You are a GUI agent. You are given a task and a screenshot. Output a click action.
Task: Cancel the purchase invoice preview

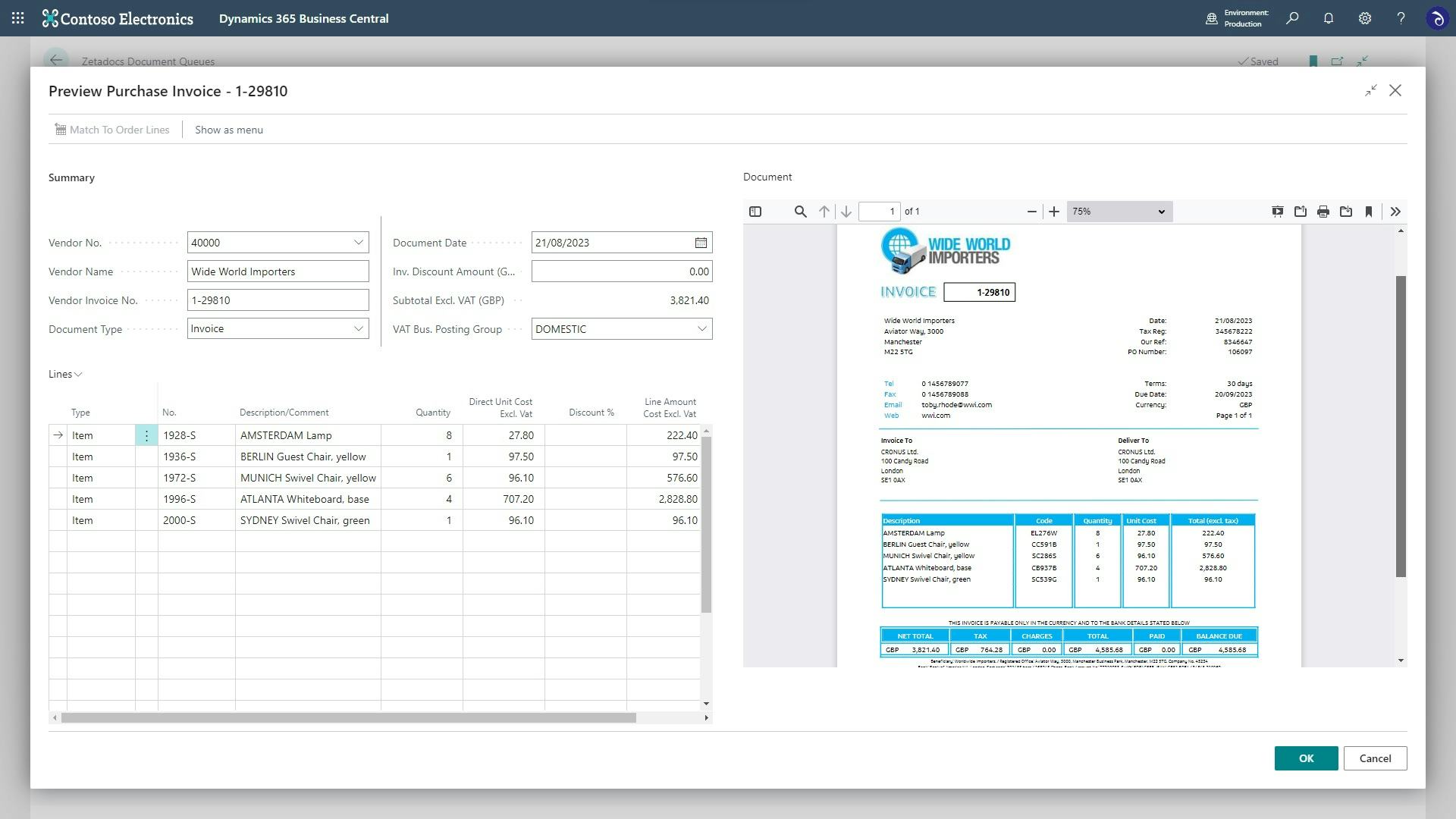[1375, 758]
